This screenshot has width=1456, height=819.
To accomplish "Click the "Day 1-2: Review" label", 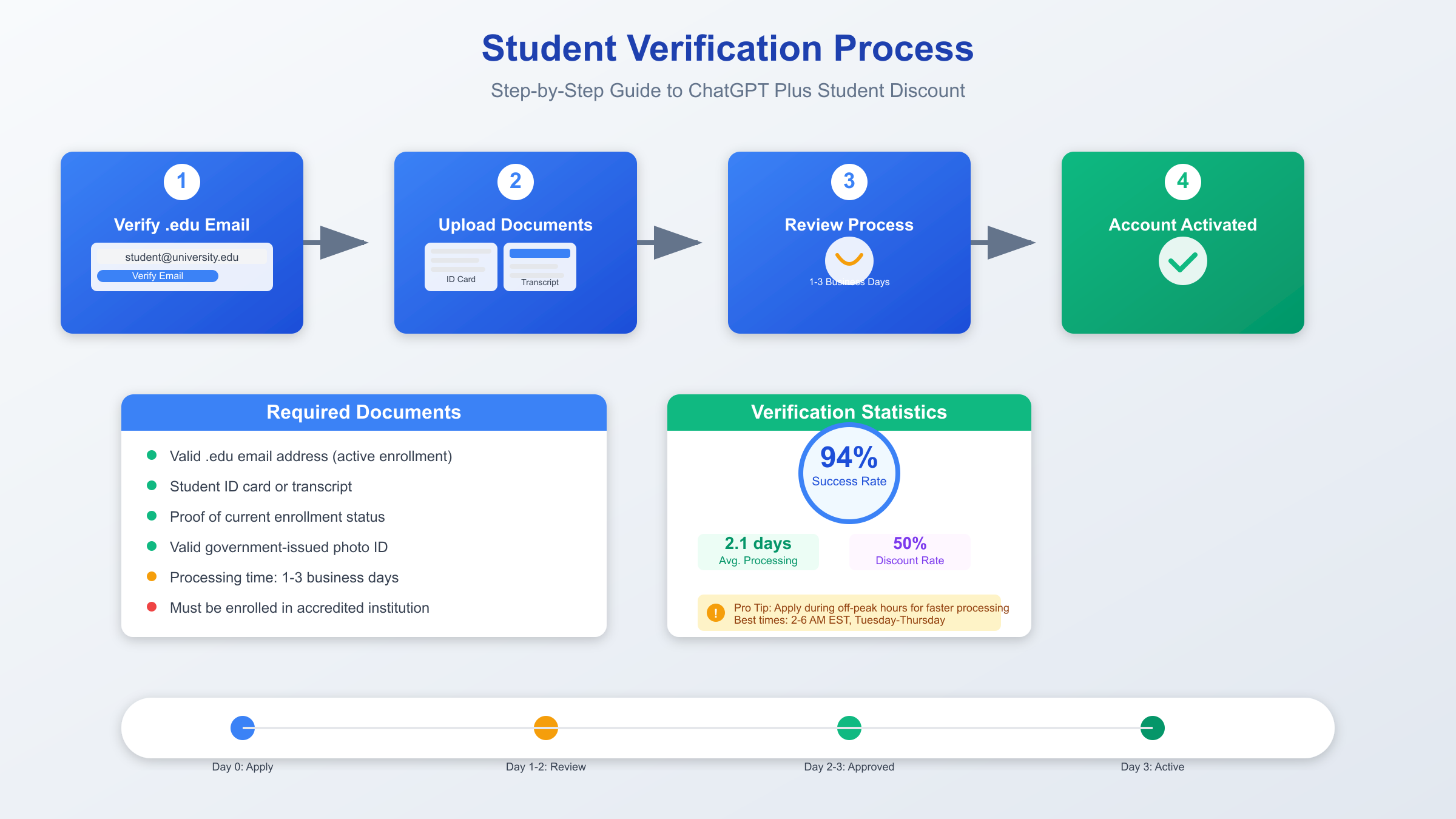I will 546,767.
